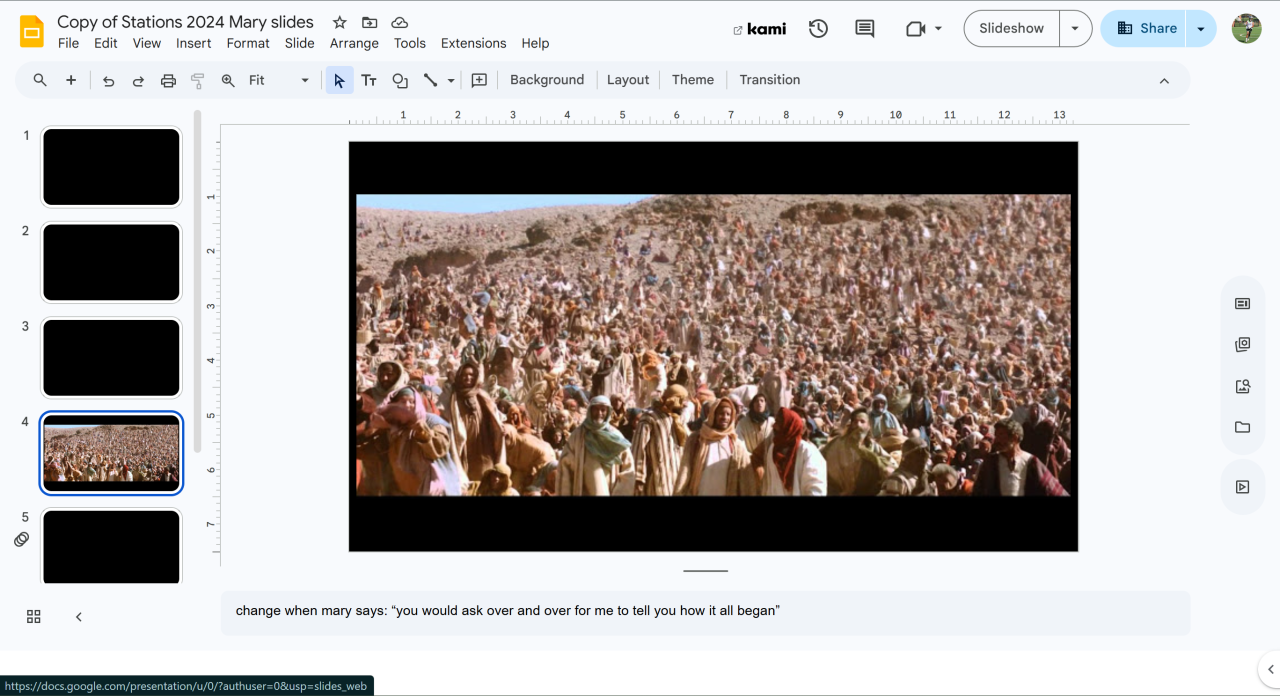Open the Fit zoom dropdown
This screenshot has height=696, width=1280.
click(x=279, y=81)
